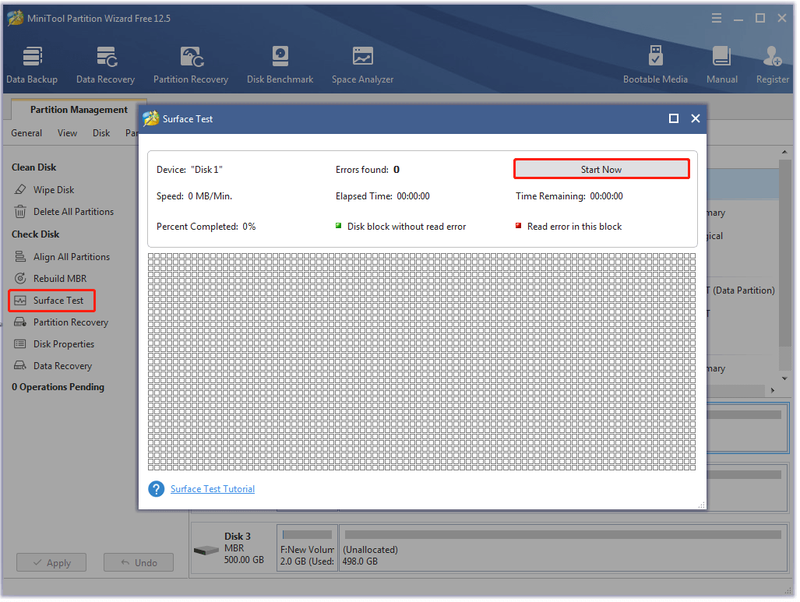Minimize the MiniTool Partition Wizard window
800x602 pixels.
tap(738, 18)
